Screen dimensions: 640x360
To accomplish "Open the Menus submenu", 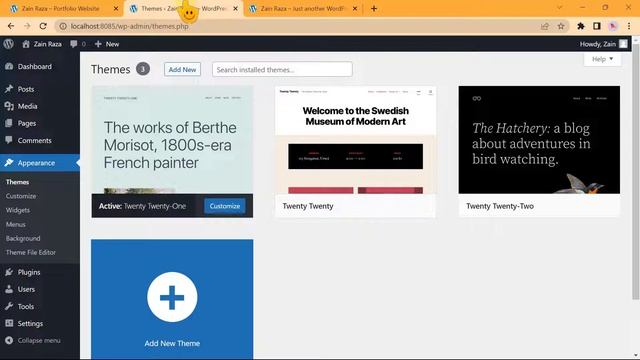I will [x=16, y=224].
